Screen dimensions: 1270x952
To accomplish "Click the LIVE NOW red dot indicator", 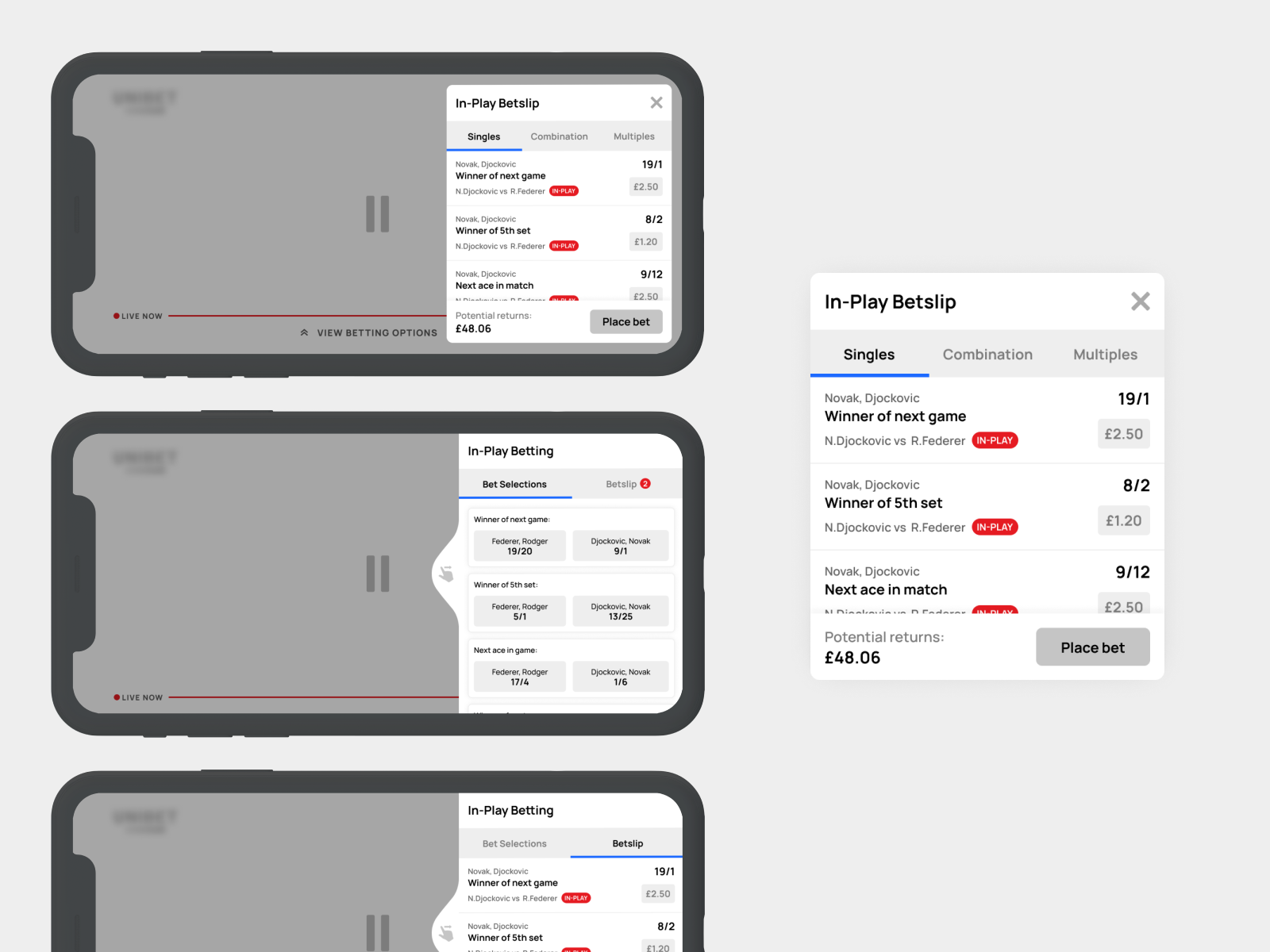I will coord(116,316).
